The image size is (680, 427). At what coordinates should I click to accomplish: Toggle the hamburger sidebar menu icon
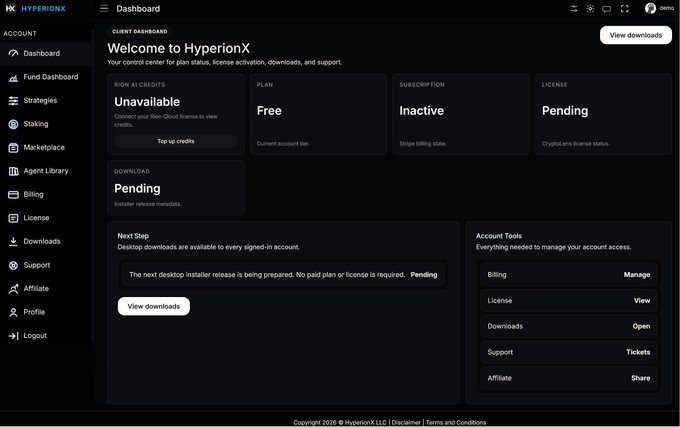click(104, 9)
